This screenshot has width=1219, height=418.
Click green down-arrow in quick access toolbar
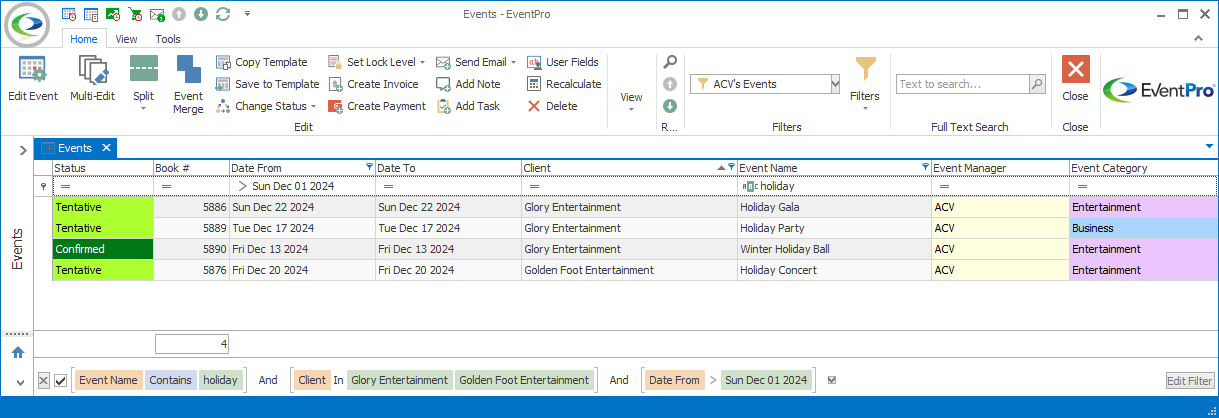(201, 14)
